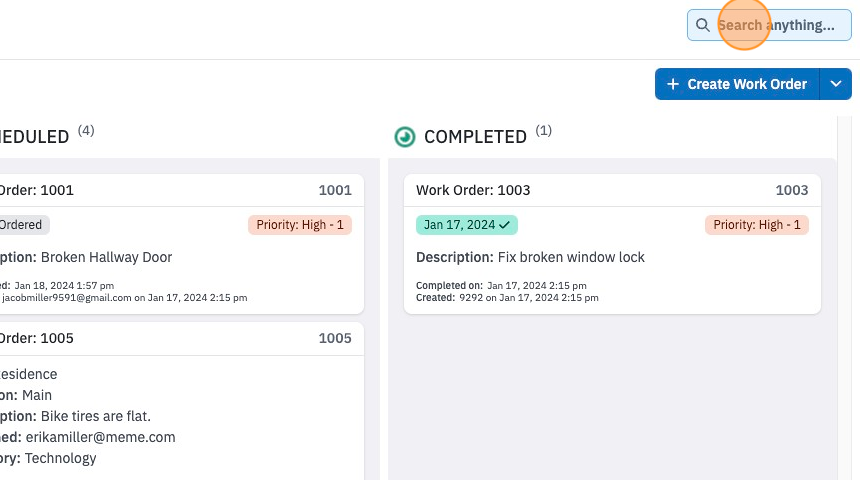
Task: Click the Create Work Order button
Action: point(737,84)
